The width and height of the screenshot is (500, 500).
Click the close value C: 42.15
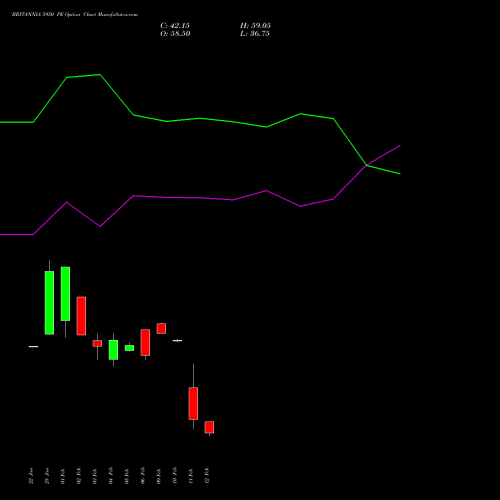tap(175, 26)
